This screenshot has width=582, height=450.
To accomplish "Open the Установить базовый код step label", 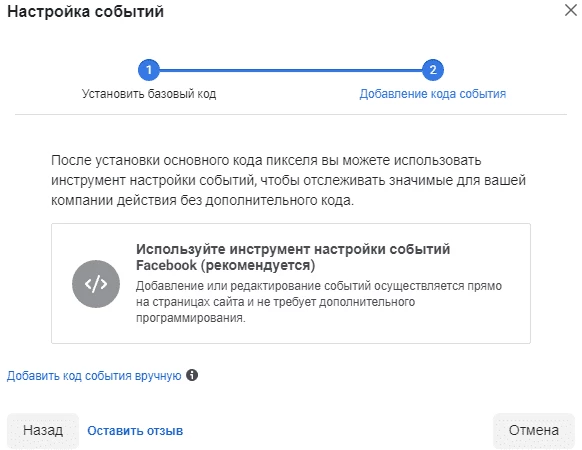I will 149,94.
